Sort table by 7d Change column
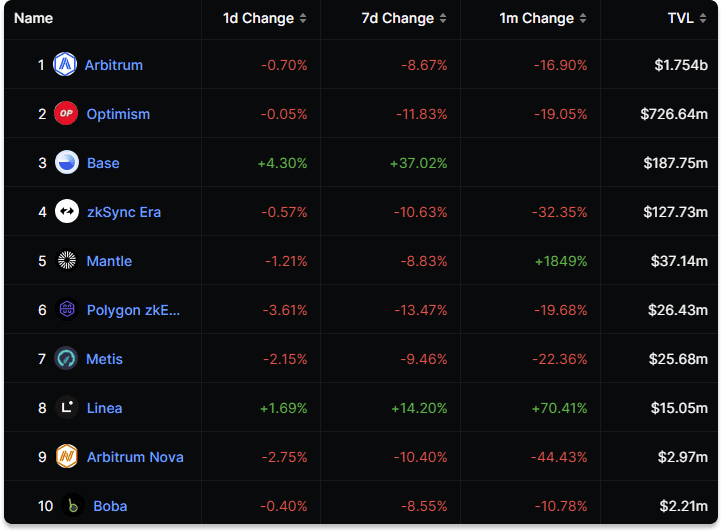The image size is (722, 532). click(x=400, y=18)
